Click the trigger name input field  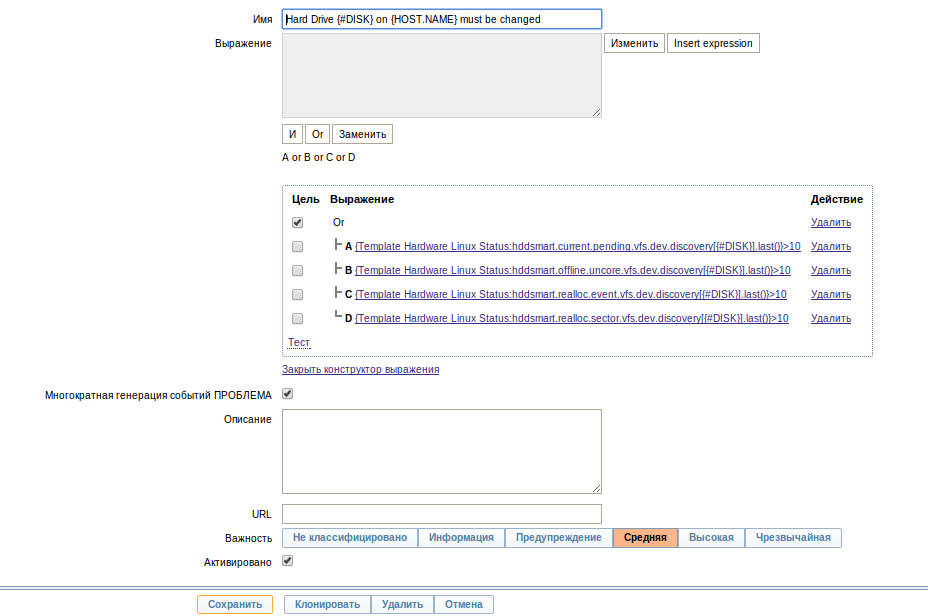click(x=442, y=19)
